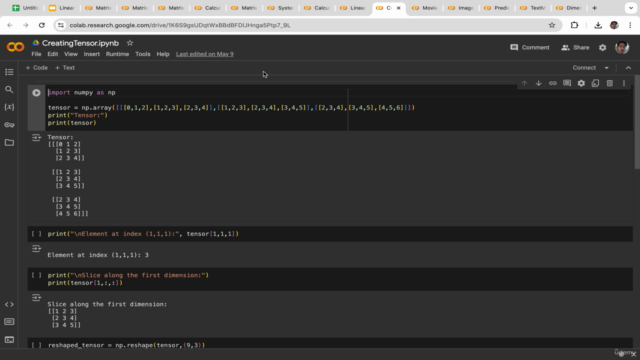Open the Edit menu
This screenshot has width=640, height=360.
point(53,54)
